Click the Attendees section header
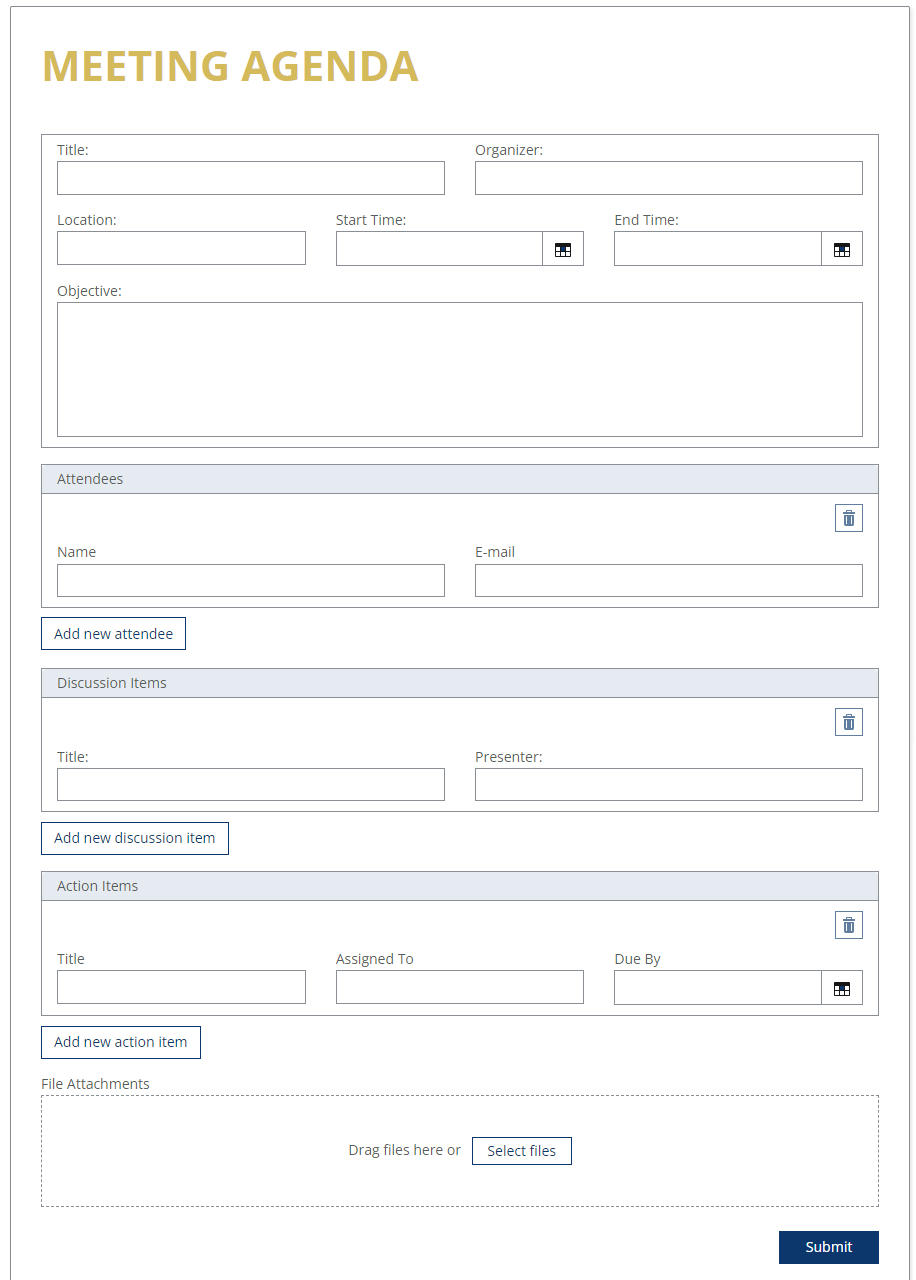This screenshot has width=916, height=1280. click(x=460, y=479)
